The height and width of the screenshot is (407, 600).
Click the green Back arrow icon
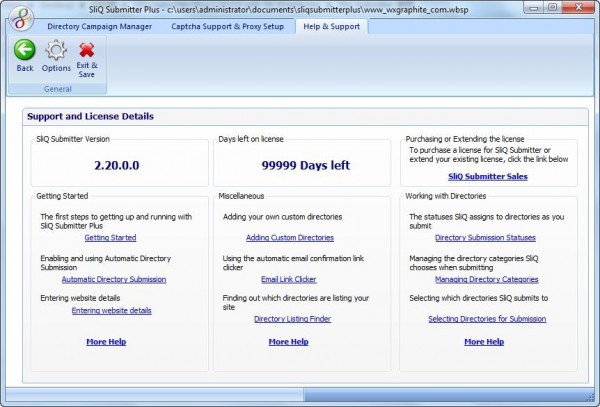point(25,50)
